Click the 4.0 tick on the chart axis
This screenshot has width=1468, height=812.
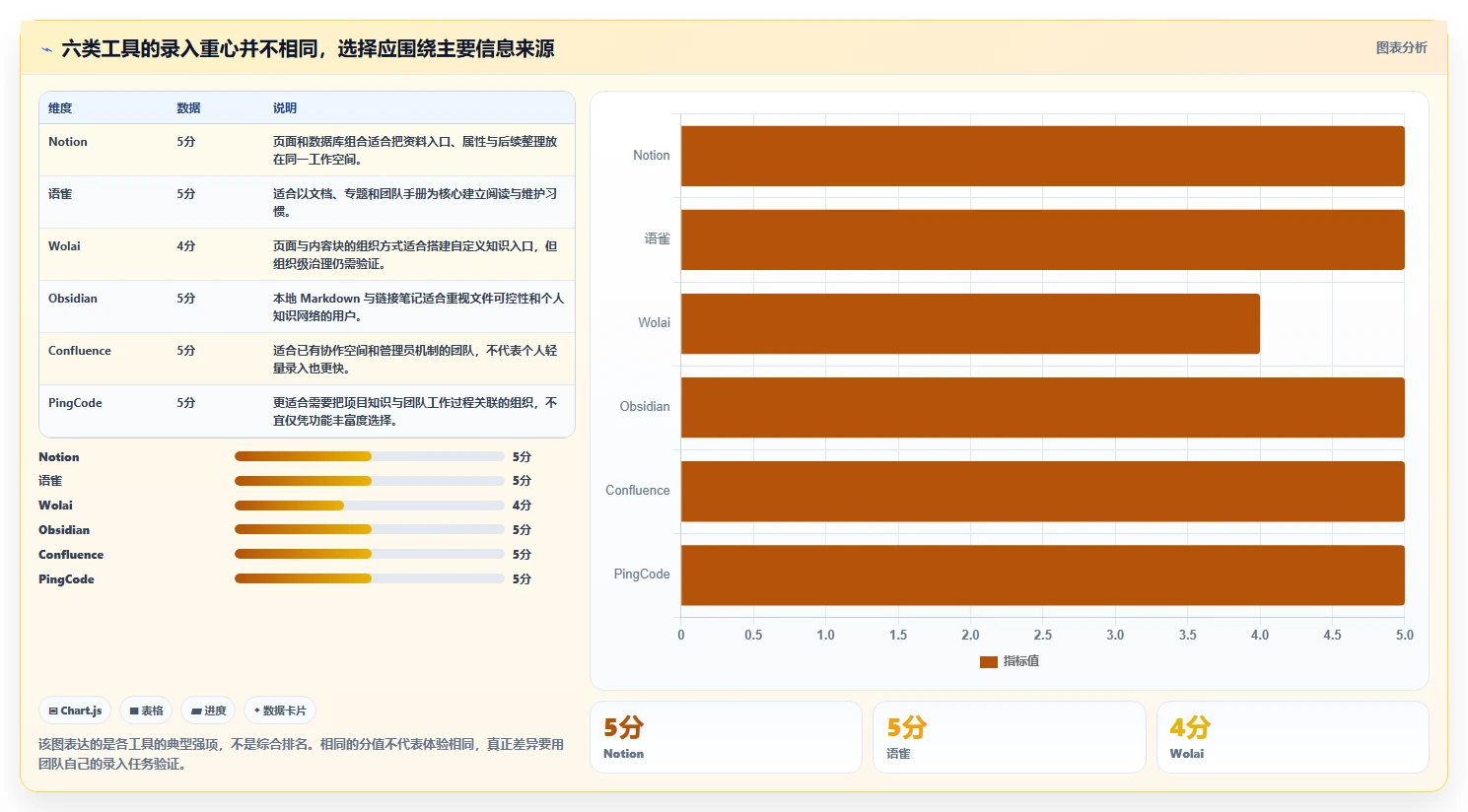[x=1260, y=636]
